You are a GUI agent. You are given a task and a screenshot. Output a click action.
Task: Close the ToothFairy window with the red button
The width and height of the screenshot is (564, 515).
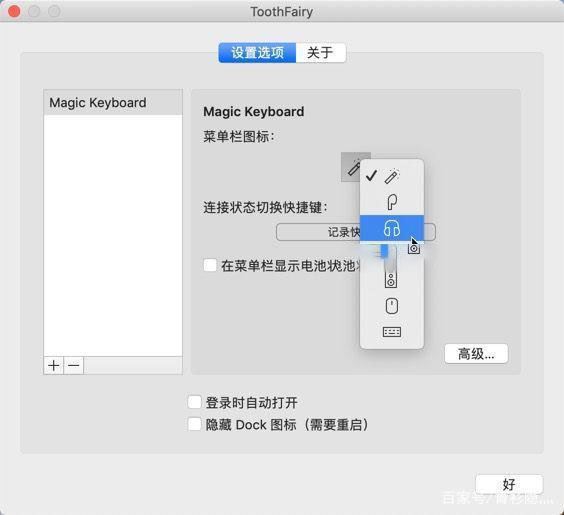click(14, 12)
